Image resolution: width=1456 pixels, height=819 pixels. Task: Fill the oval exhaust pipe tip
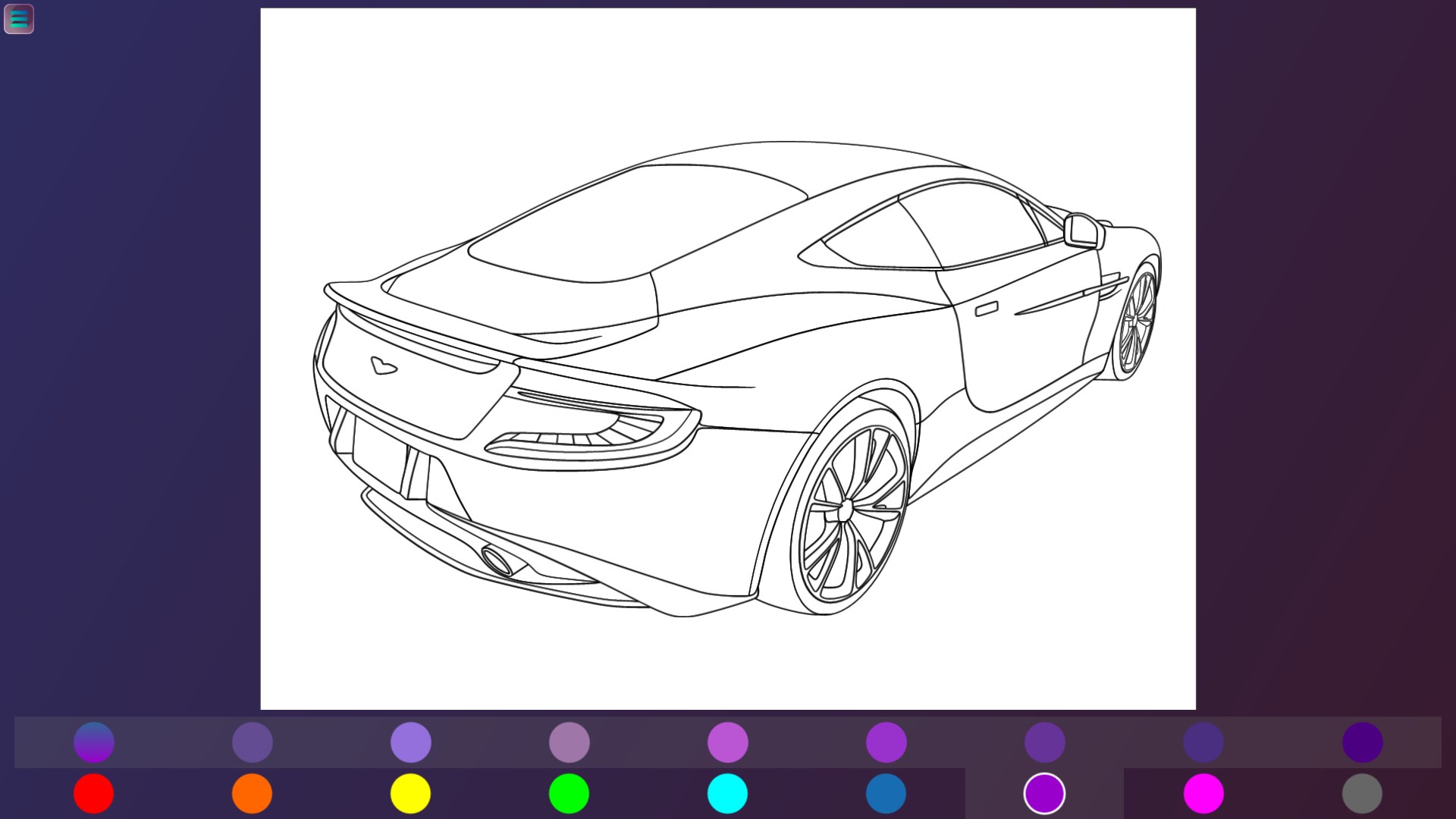(497, 562)
